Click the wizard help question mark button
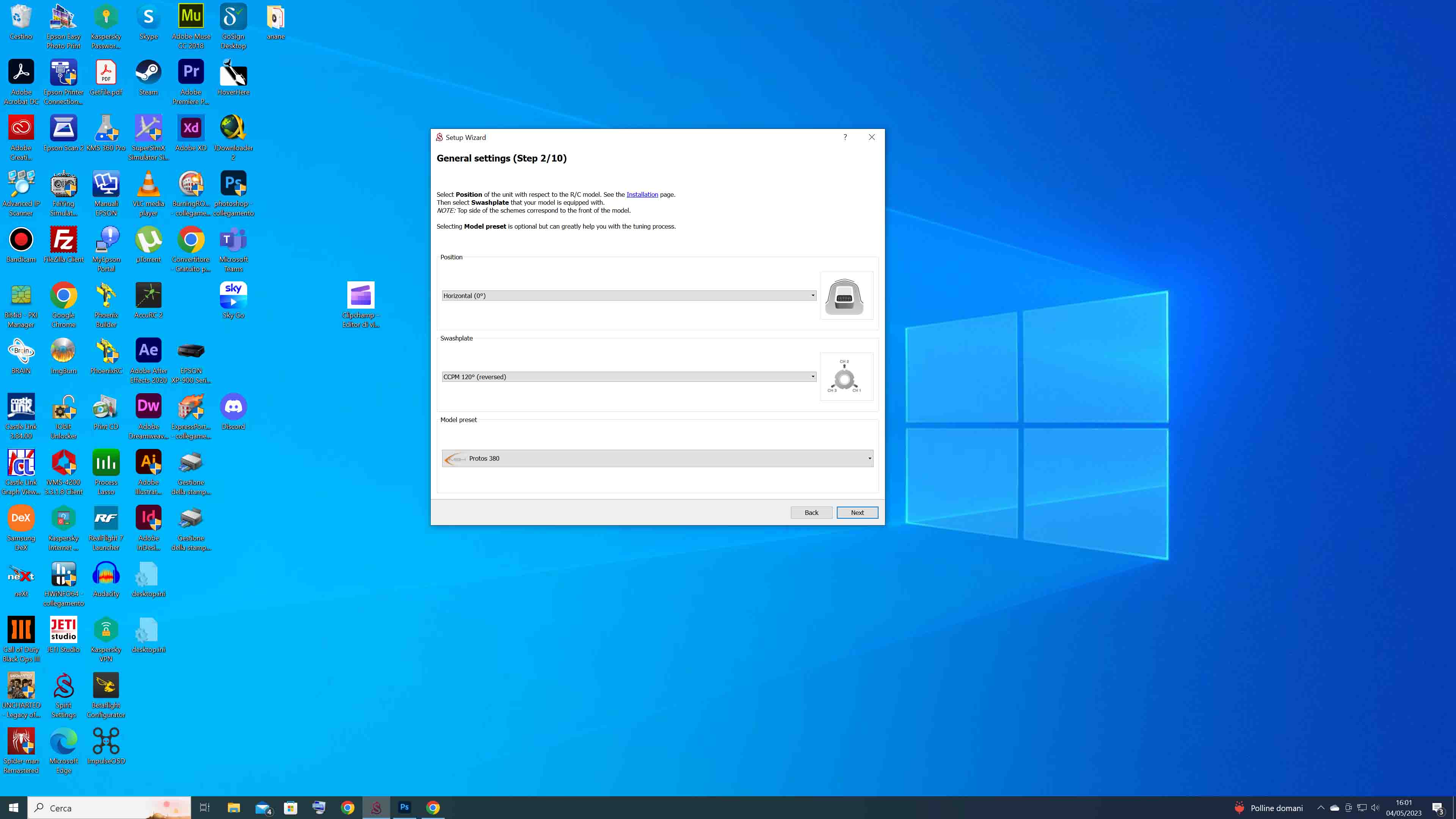The width and height of the screenshot is (1456, 819). [845, 137]
